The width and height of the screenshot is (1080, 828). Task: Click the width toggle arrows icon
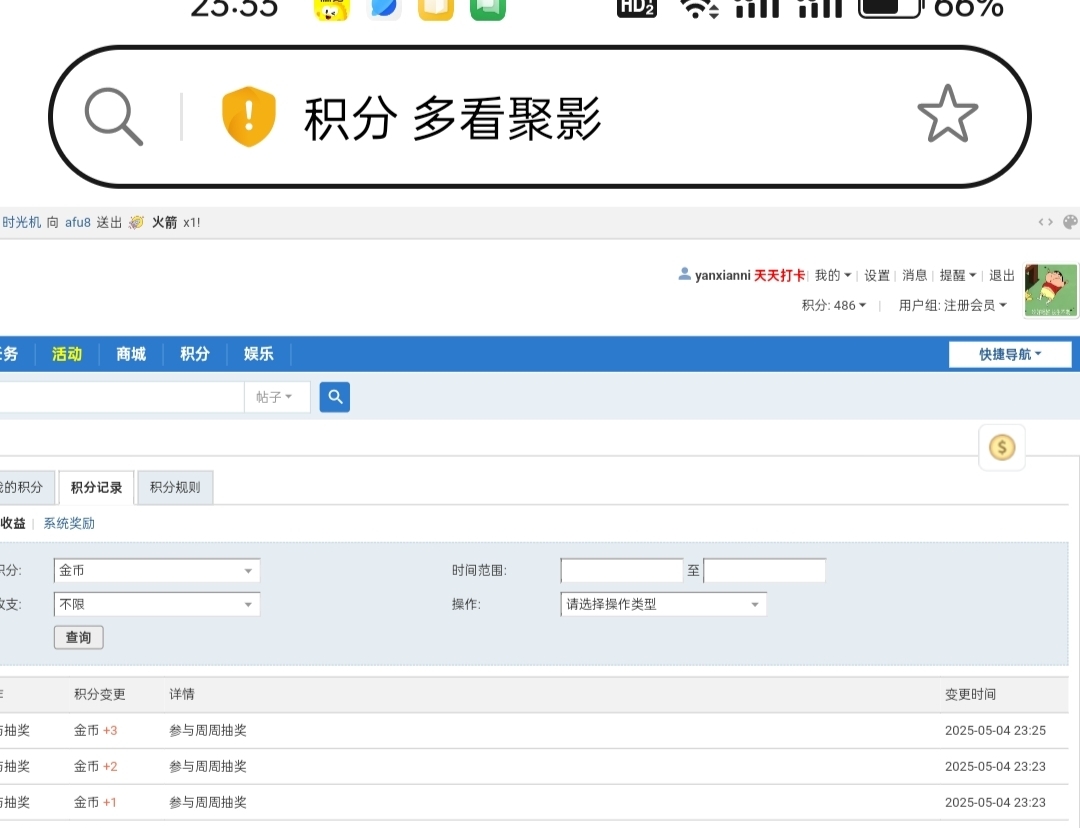click(1045, 222)
